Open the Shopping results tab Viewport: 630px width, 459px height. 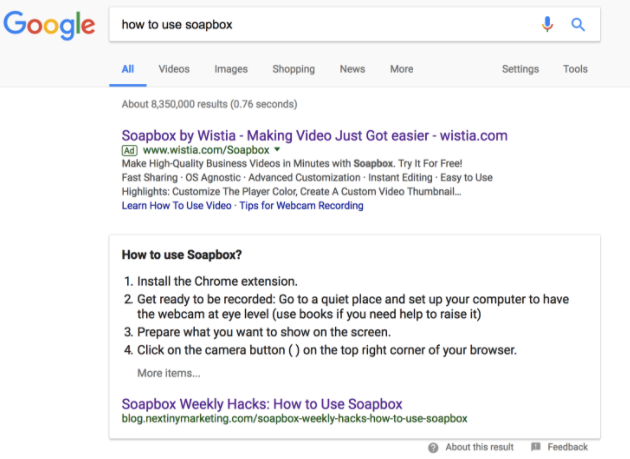click(294, 69)
